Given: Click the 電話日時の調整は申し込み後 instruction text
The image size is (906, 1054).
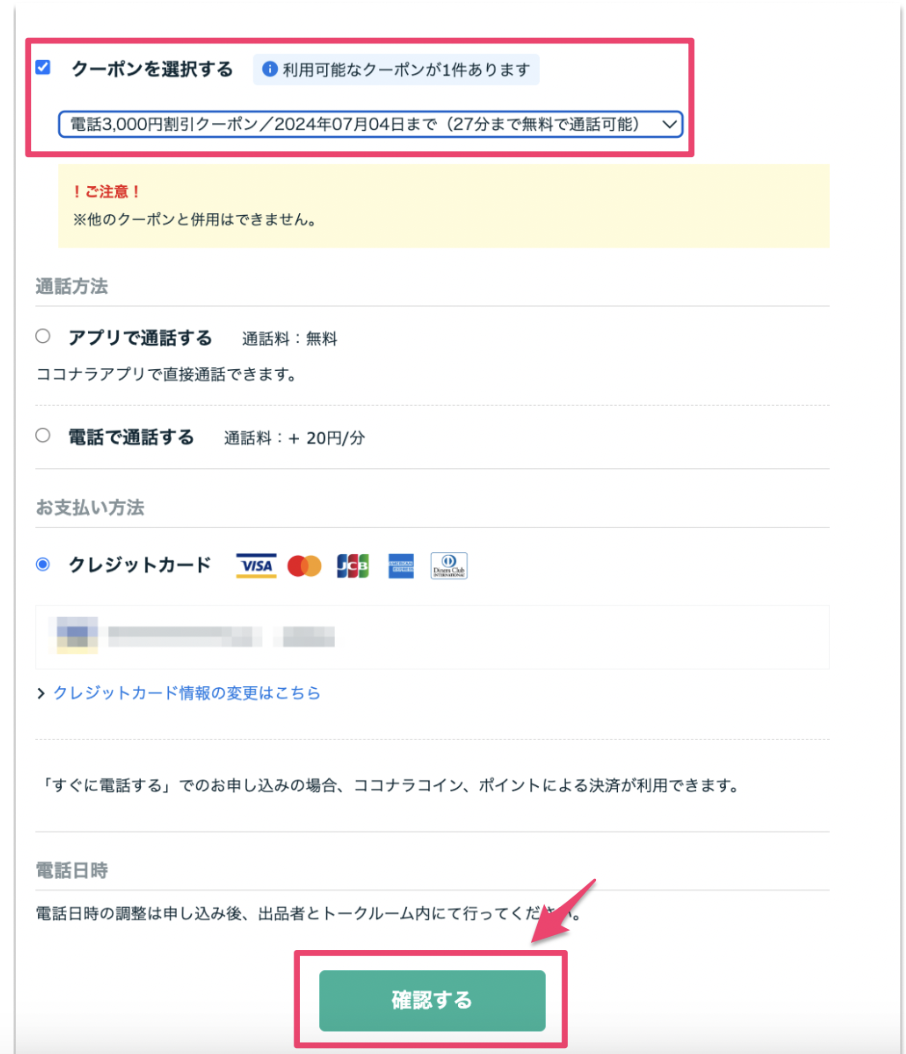Looking at the screenshot, I should point(308,914).
